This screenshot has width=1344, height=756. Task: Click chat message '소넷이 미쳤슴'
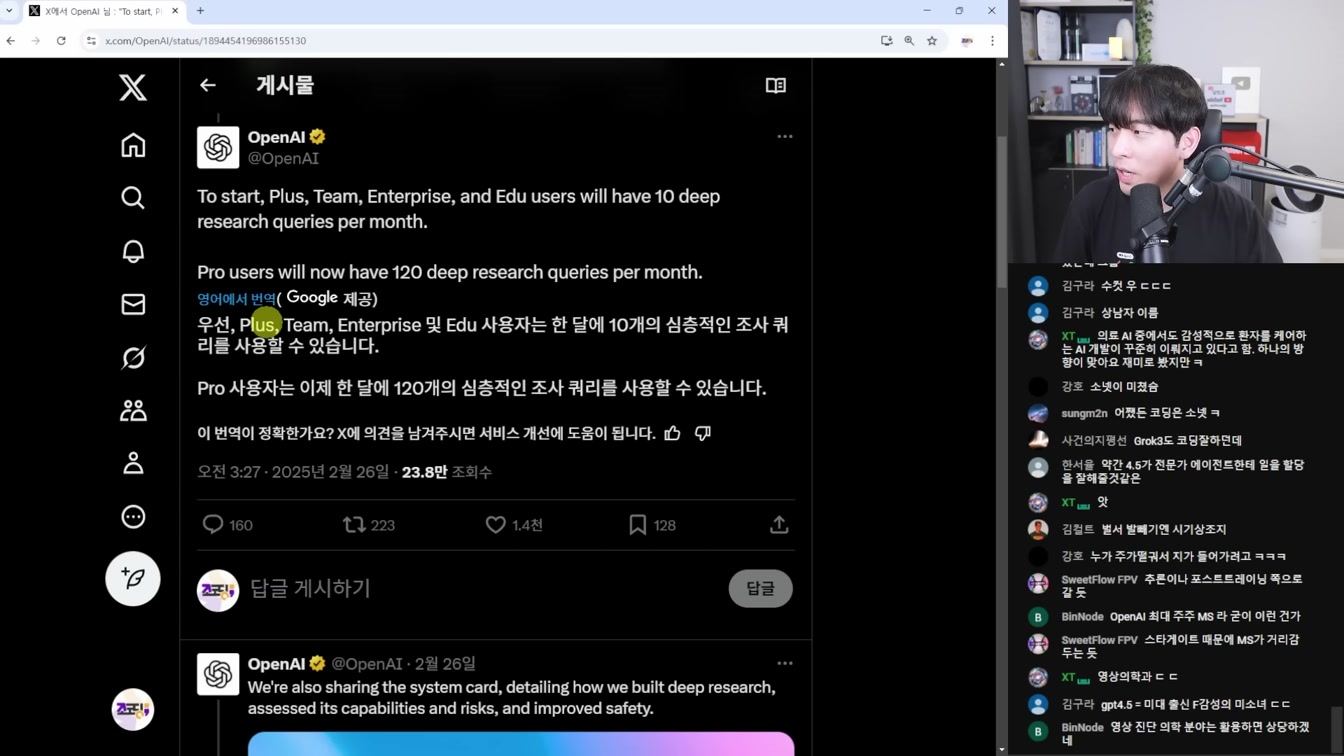tap(1124, 386)
